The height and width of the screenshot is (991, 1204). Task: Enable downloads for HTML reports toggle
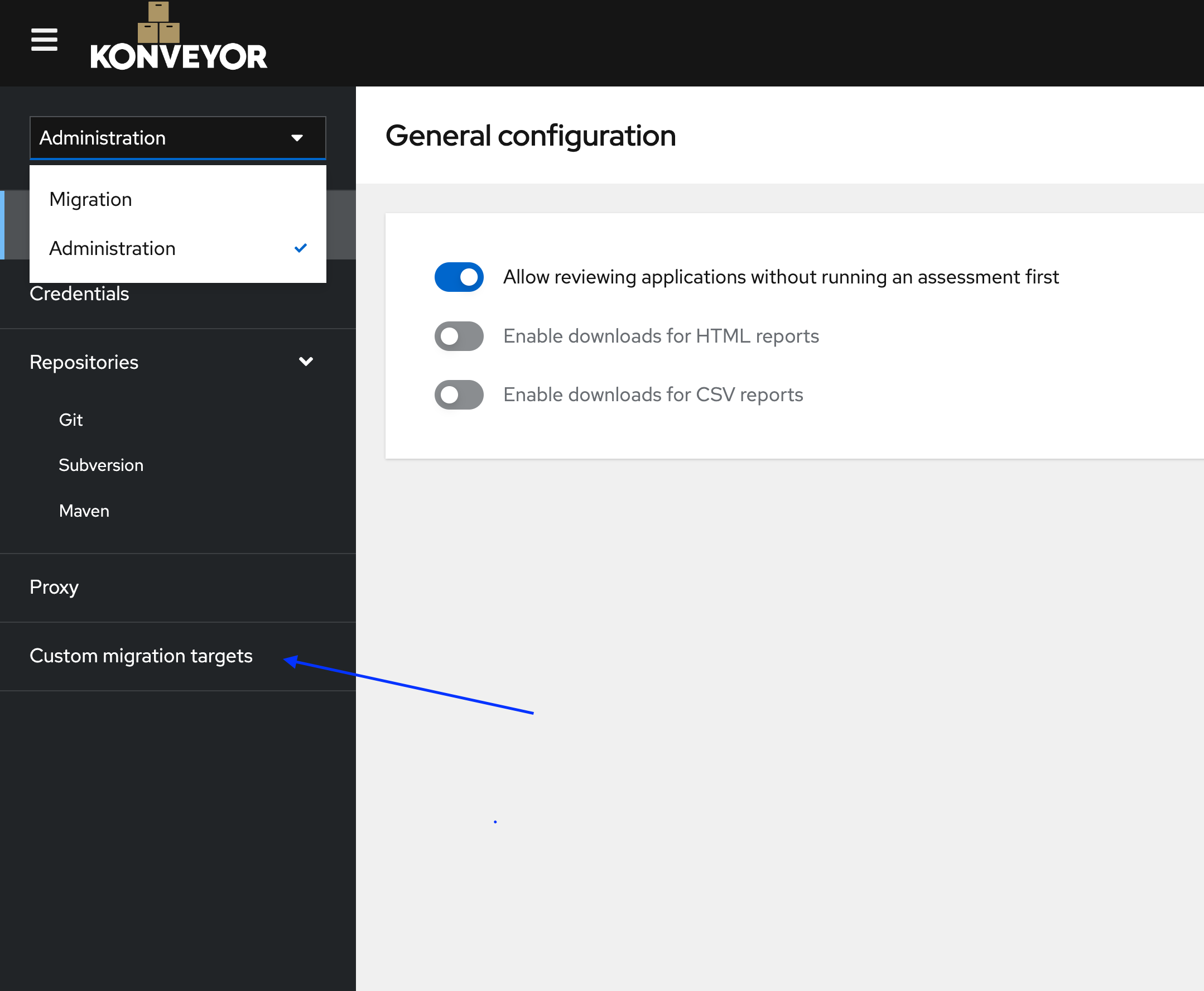point(459,336)
